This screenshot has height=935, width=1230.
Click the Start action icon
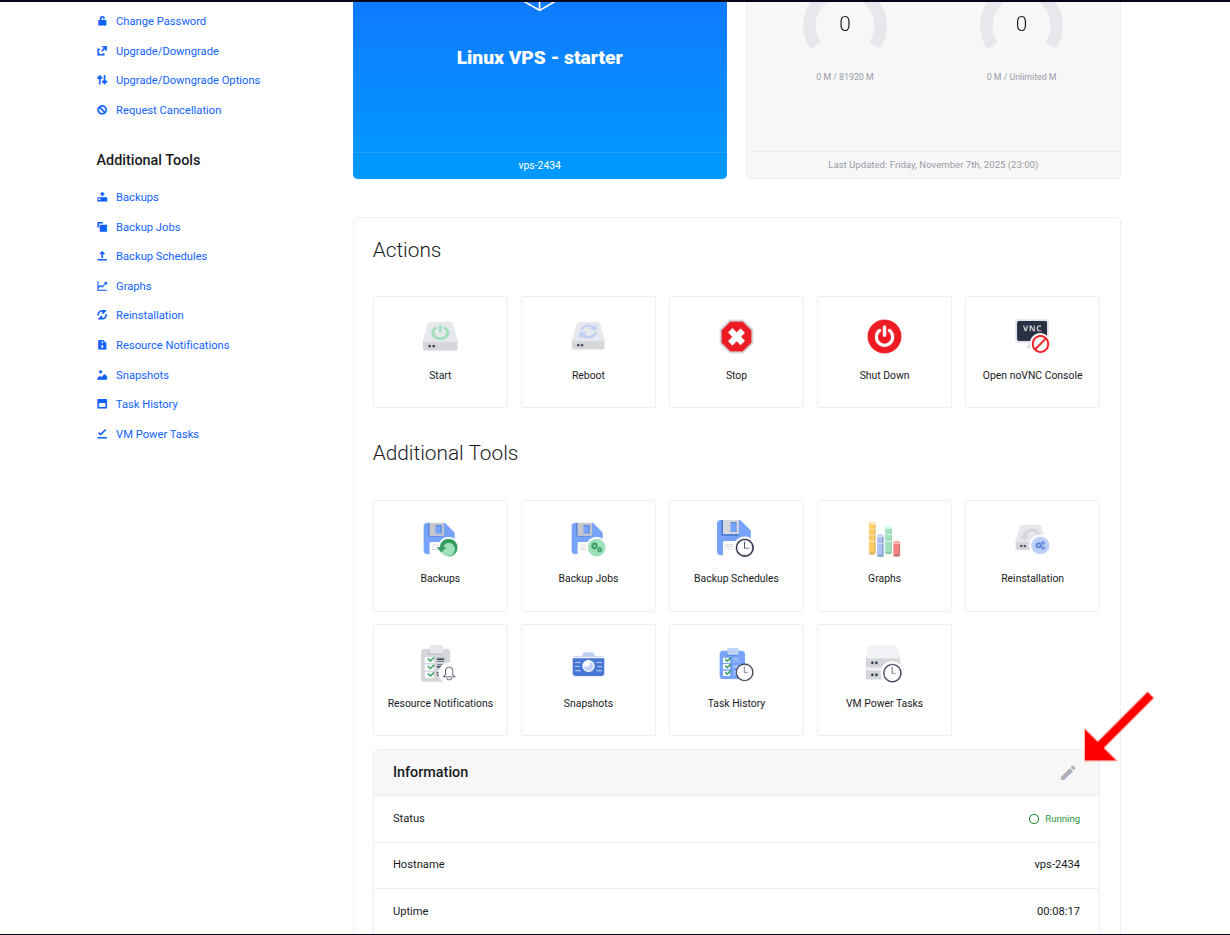tap(440, 337)
